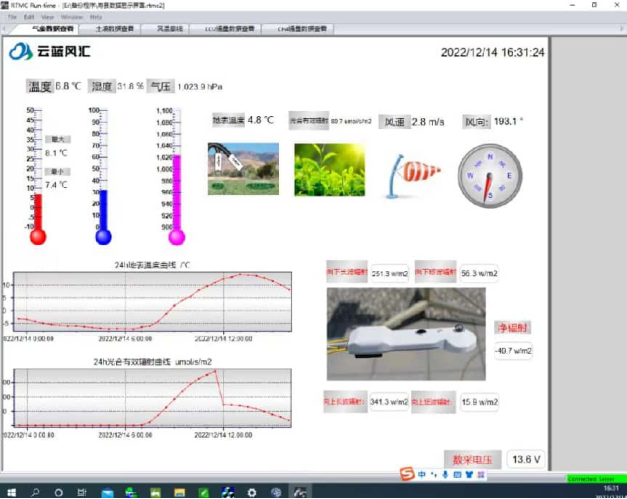Viewport: 627px width, 499px height.
Task: Click the 341.3 w/m2 value box
Action: coord(389,402)
